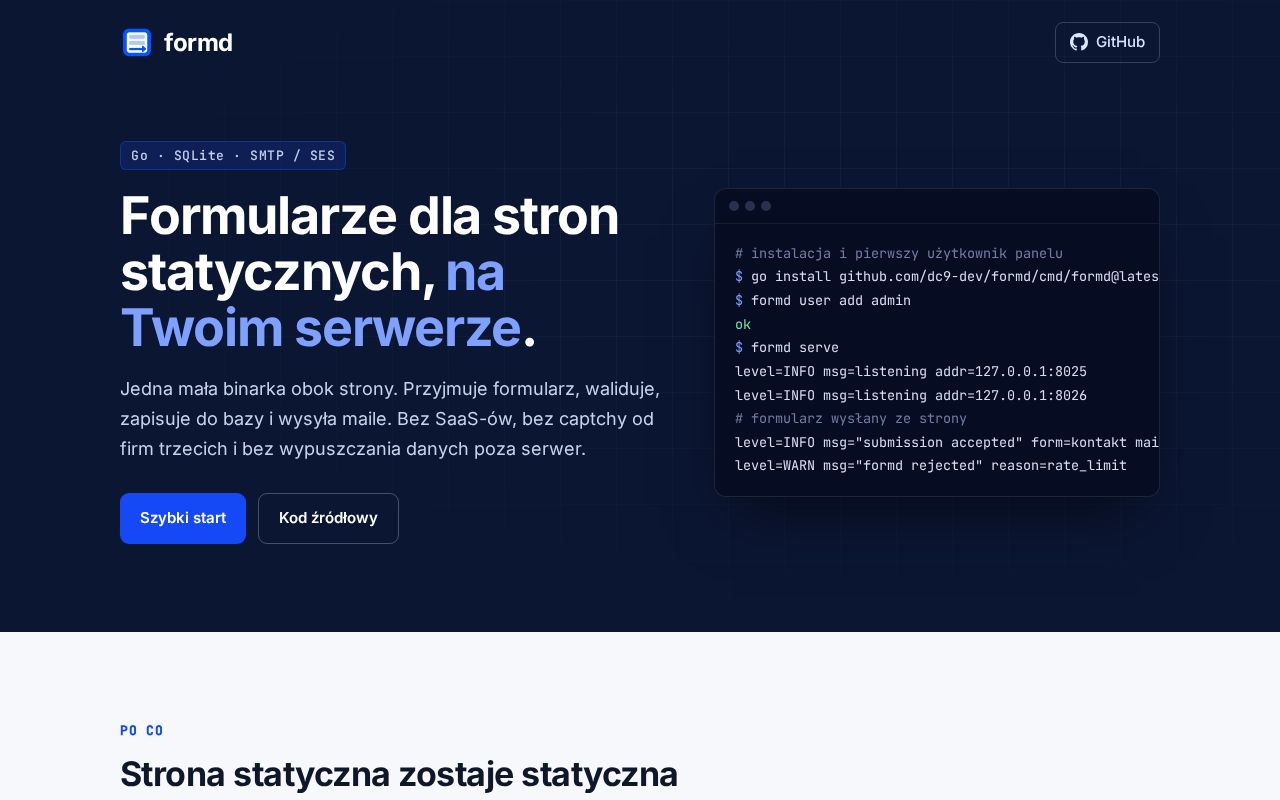Click the listening addr=127.0.0.1:8025 line
Viewport: 1280px width, 800px height.
[x=911, y=371]
